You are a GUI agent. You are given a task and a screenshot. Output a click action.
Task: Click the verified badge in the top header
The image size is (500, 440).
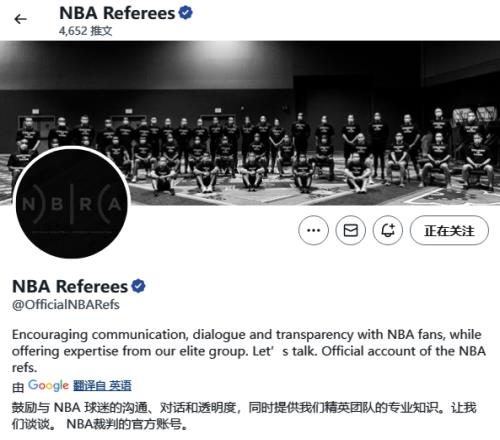(x=185, y=13)
